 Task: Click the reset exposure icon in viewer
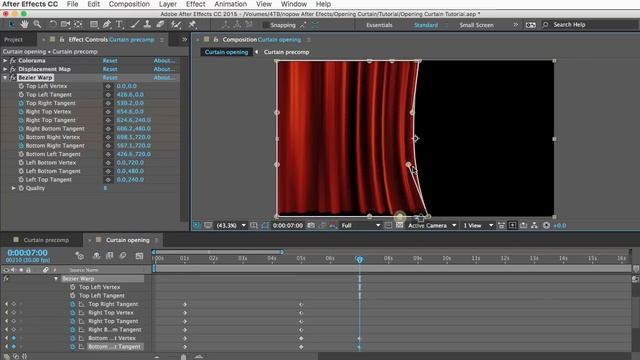(x=546, y=225)
